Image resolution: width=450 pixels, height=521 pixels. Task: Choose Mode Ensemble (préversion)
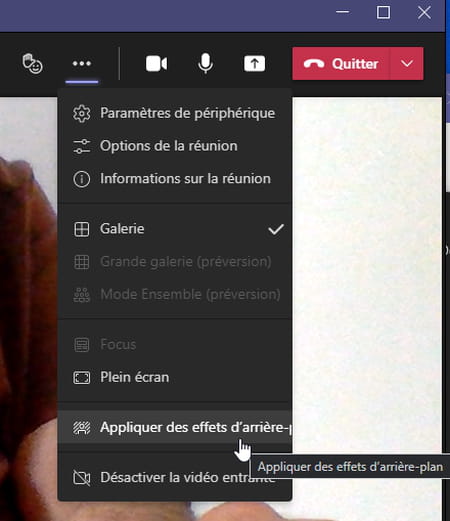[x=175, y=294]
